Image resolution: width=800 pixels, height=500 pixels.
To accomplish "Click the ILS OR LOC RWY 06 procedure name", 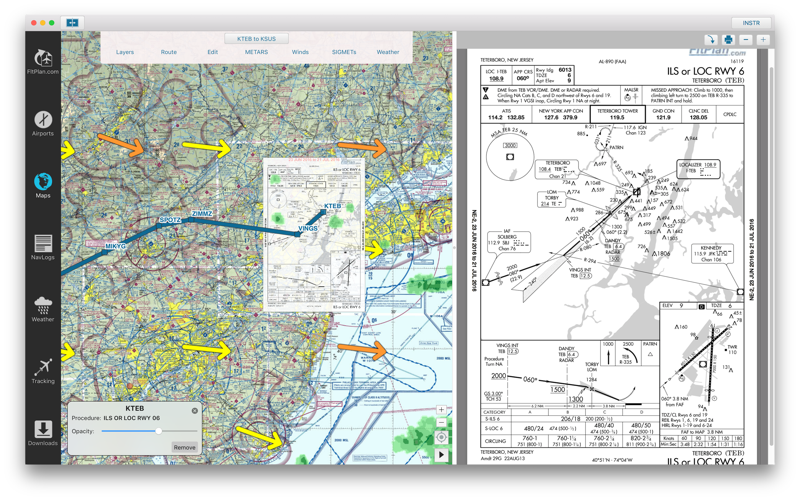I will point(132,418).
